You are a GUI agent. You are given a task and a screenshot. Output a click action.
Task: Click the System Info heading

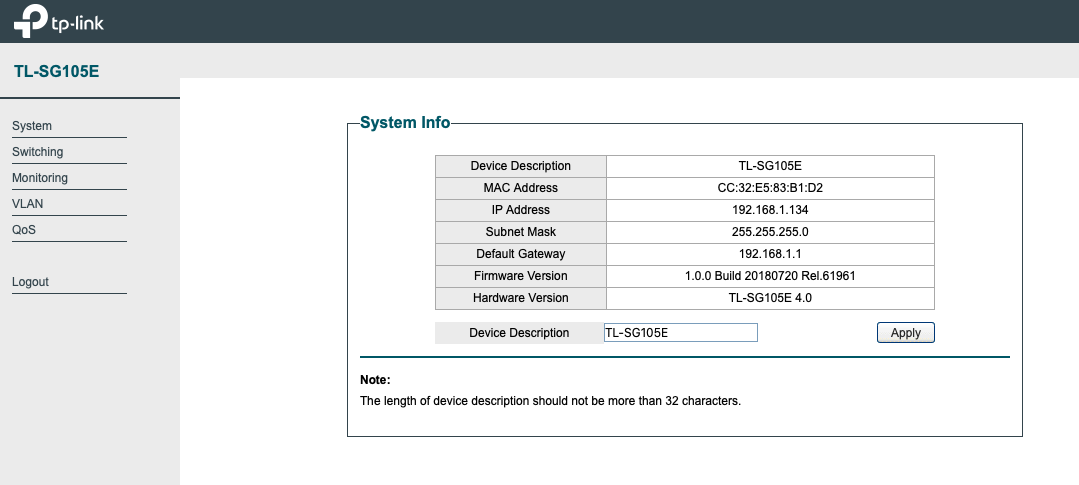pyautogui.click(x=405, y=122)
